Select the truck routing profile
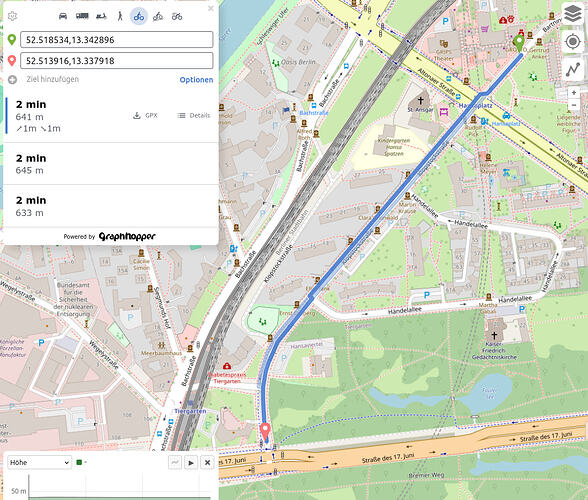 pyautogui.click(x=82, y=16)
